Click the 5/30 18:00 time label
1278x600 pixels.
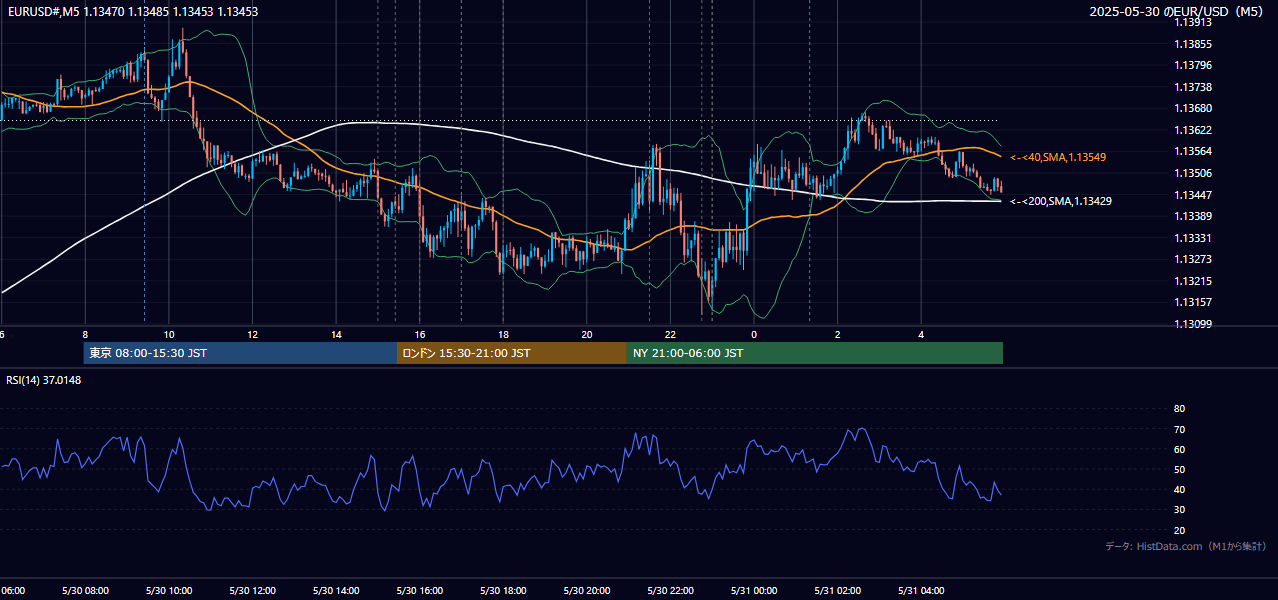[503, 591]
